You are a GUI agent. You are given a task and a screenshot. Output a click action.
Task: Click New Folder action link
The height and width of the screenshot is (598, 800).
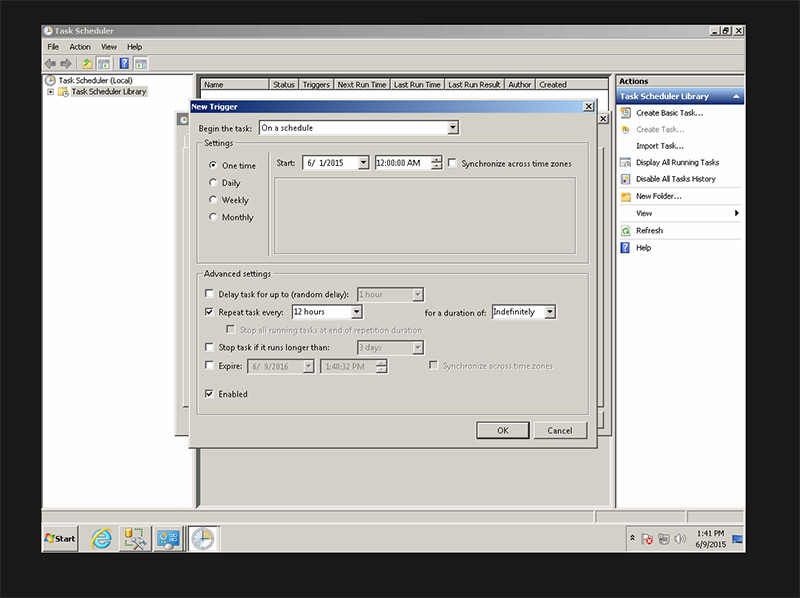coord(659,196)
